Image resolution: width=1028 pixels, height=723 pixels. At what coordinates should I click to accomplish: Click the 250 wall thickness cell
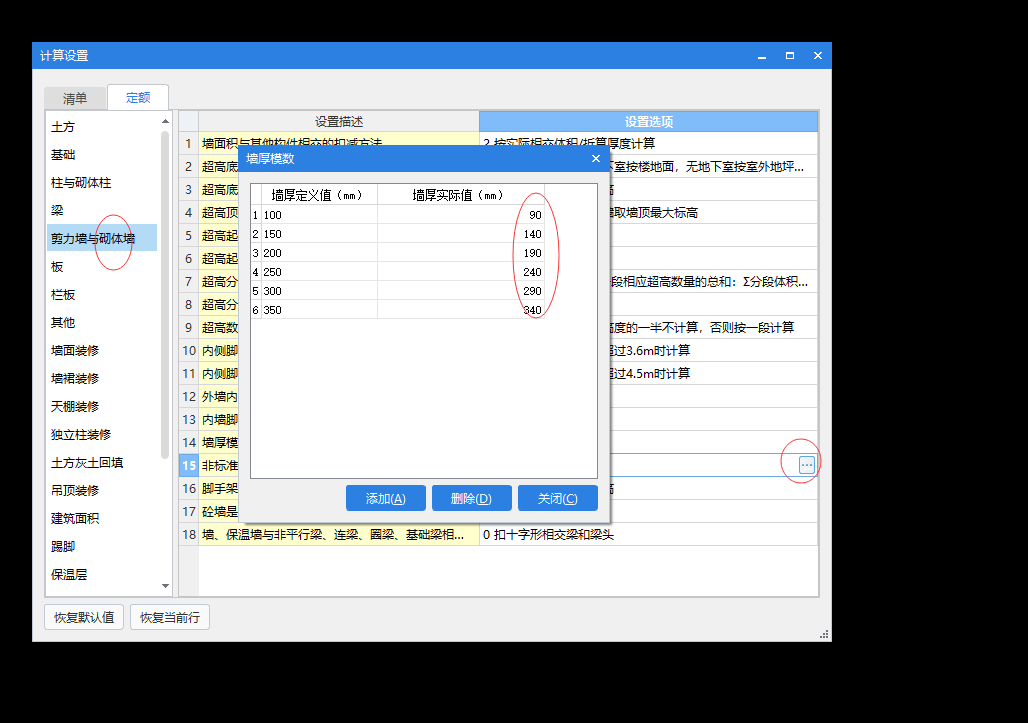319,272
